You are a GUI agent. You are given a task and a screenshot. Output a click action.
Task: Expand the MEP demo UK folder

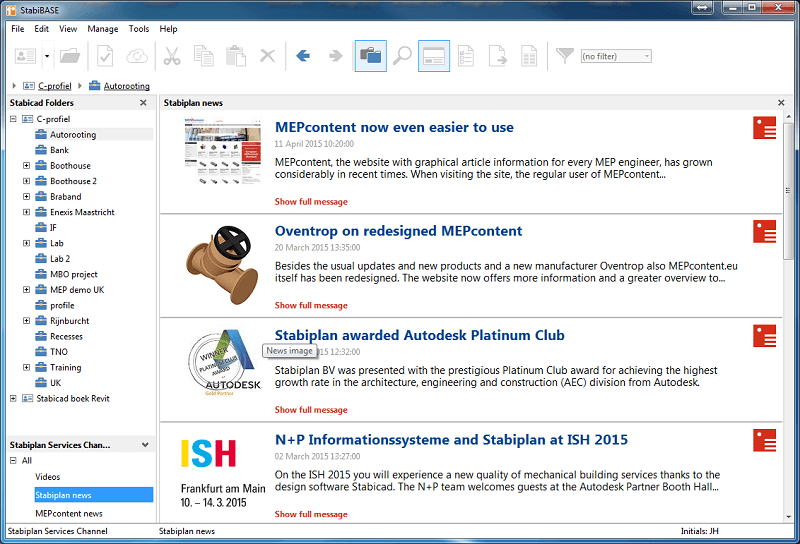27,289
